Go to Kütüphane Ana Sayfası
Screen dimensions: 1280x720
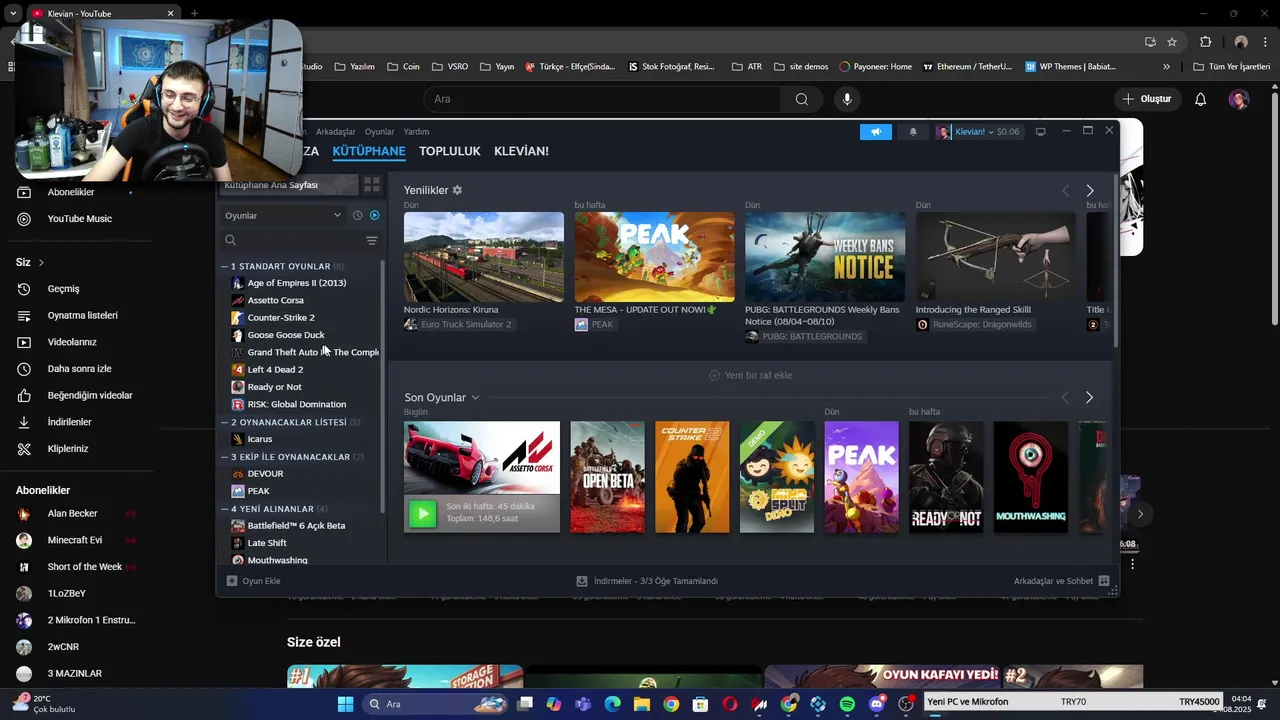[x=288, y=185]
